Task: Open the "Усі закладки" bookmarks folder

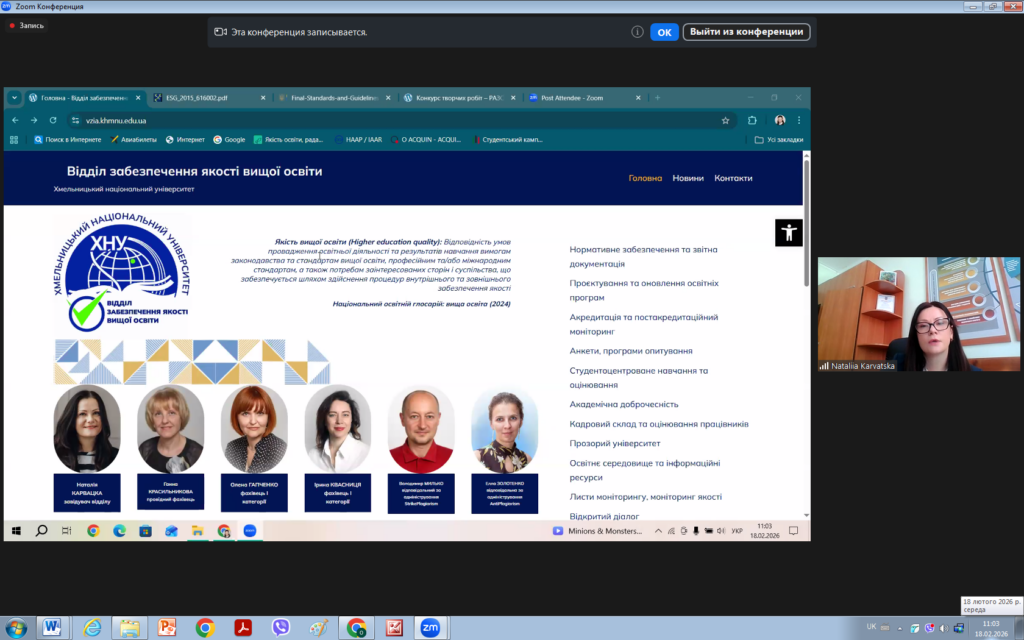Action: point(779,140)
